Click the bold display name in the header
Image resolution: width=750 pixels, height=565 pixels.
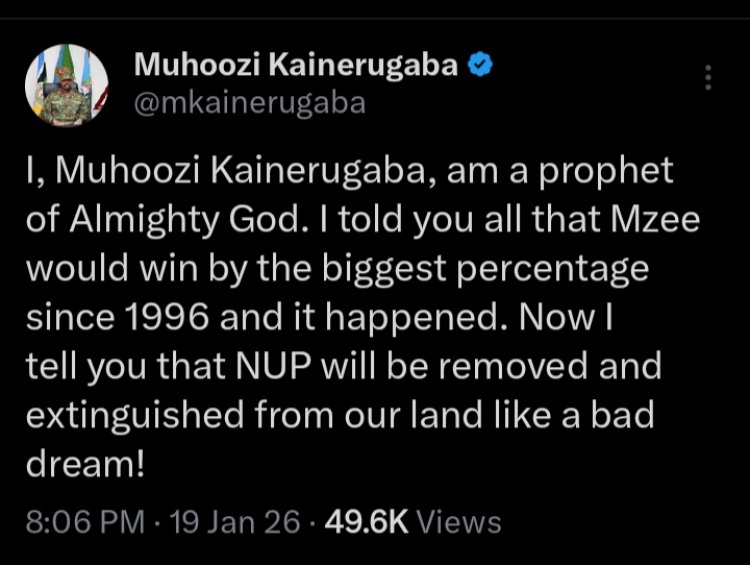296,66
